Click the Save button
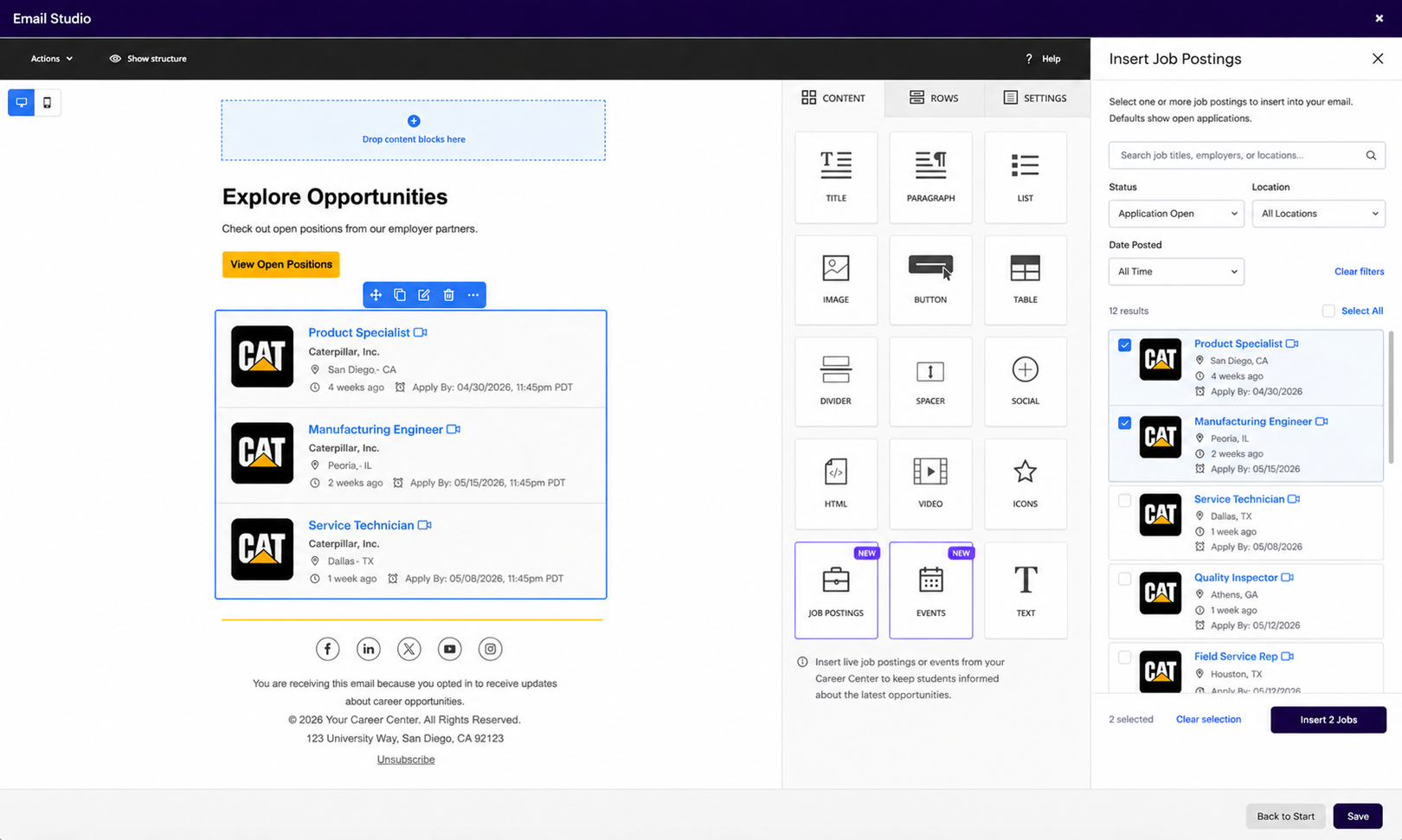The height and width of the screenshot is (840, 1402). tap(1358, 817)
